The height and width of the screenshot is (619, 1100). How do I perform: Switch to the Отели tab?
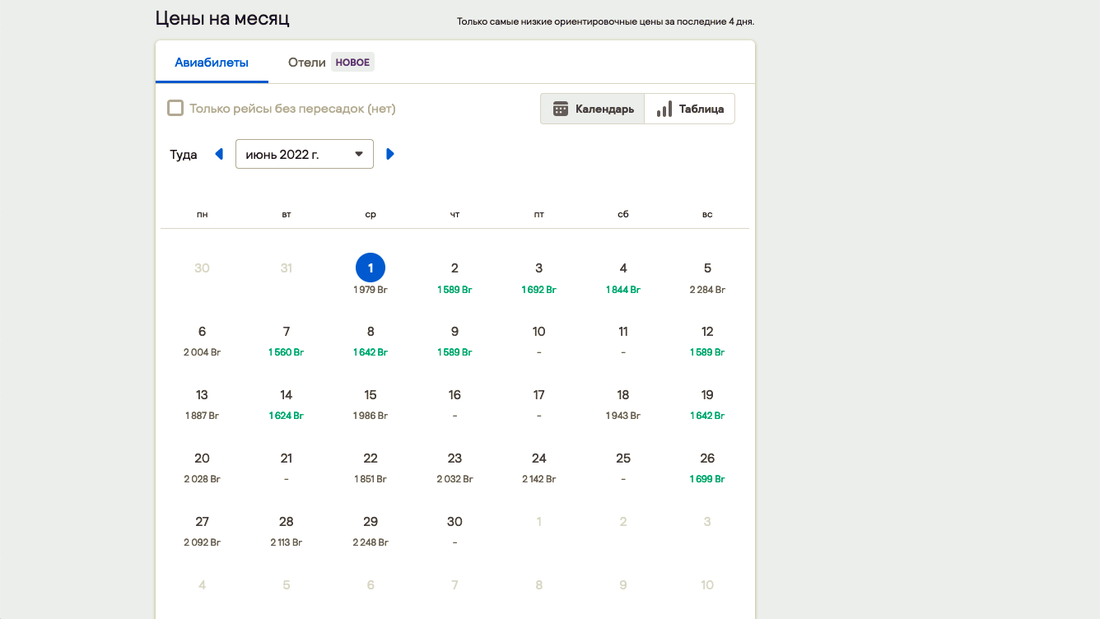click(306, 62)
